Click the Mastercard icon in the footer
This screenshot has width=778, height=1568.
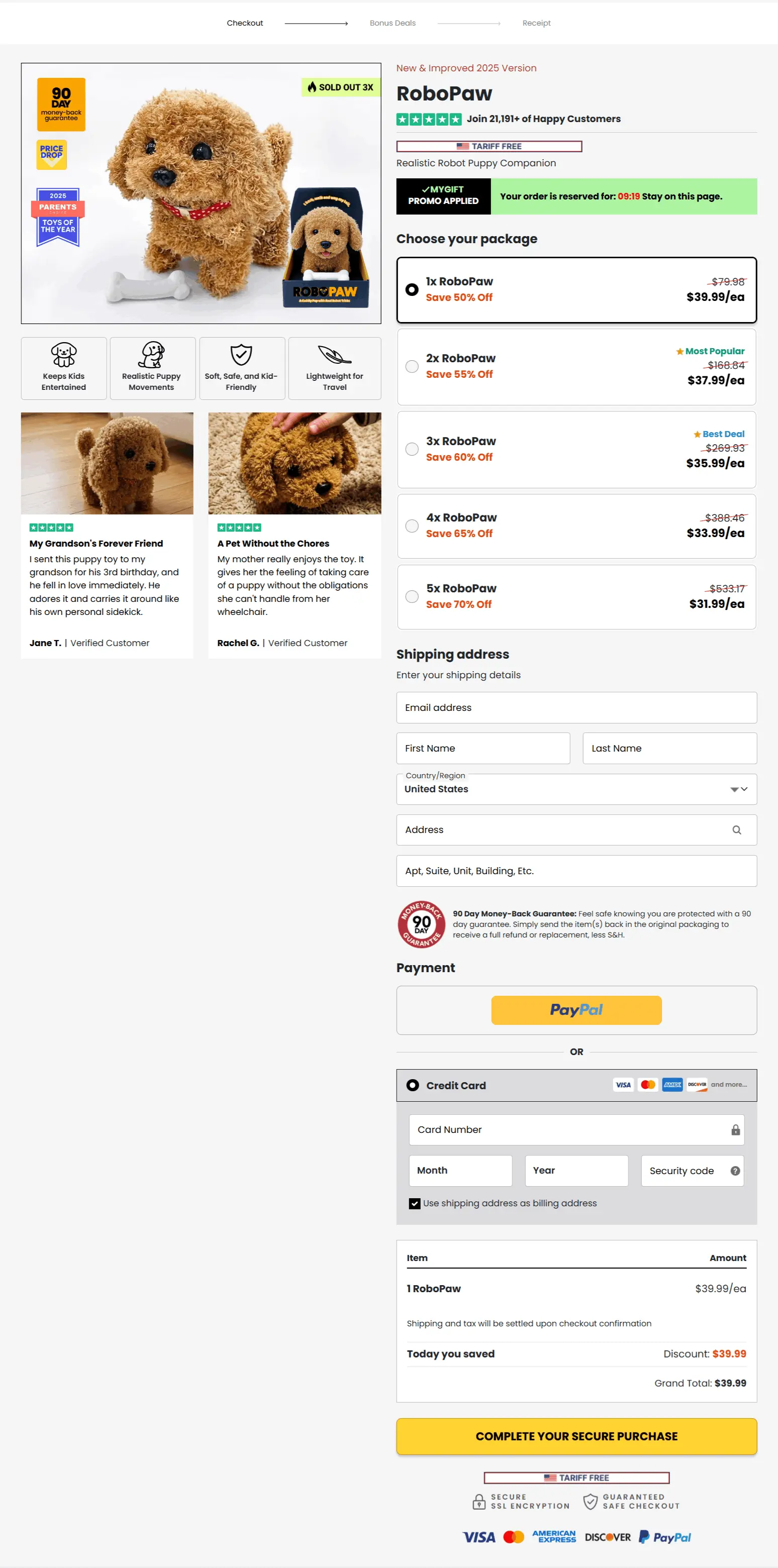point(513,1537)
